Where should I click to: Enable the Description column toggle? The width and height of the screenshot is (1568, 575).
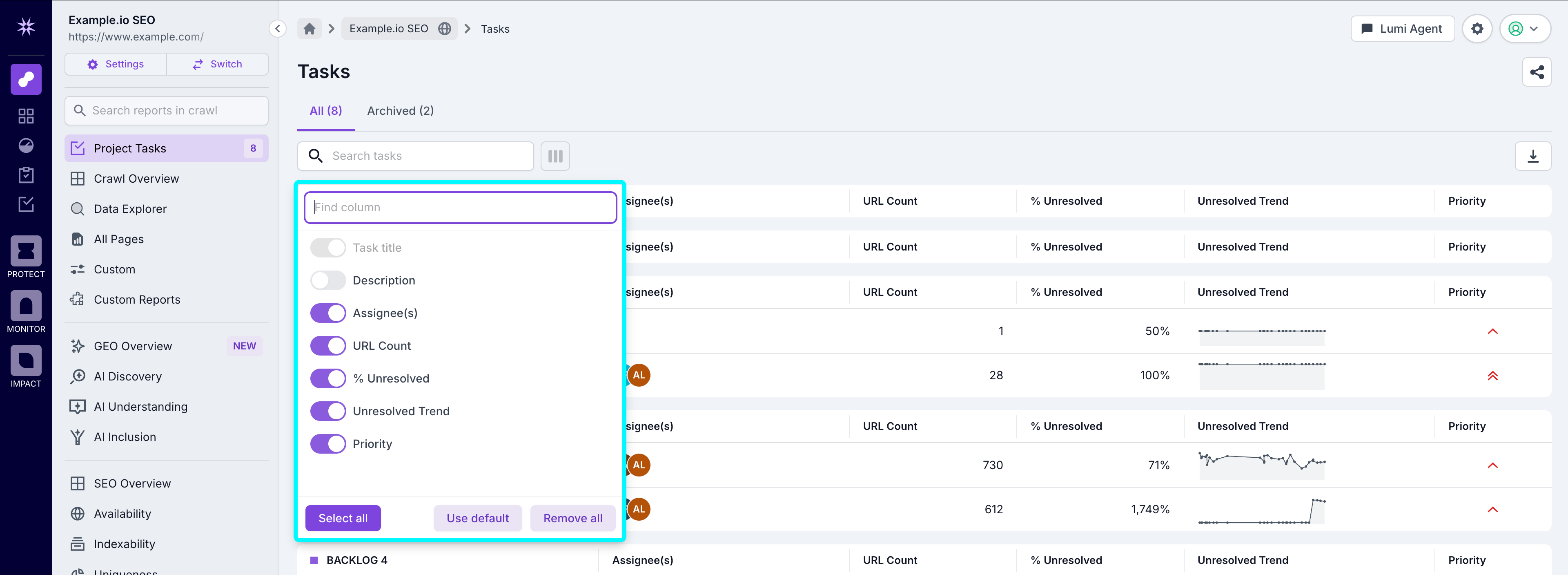(x=327, y=280)
